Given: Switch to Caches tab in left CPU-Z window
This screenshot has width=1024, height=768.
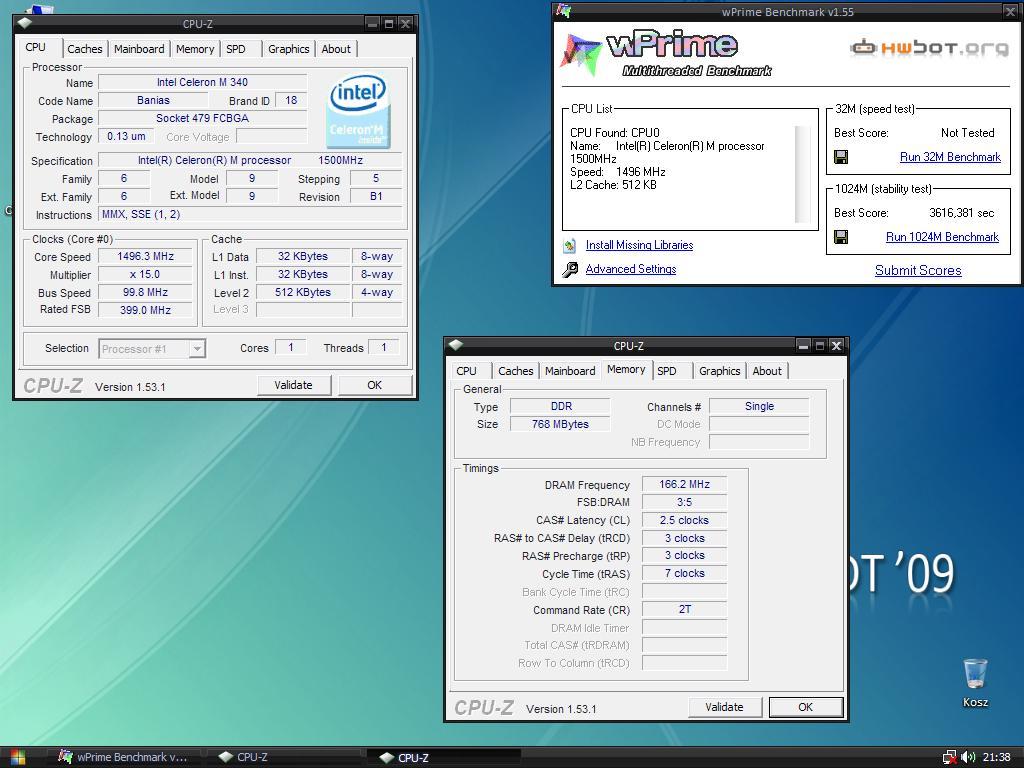Looking at the screenshot, I should click(85, 49).
